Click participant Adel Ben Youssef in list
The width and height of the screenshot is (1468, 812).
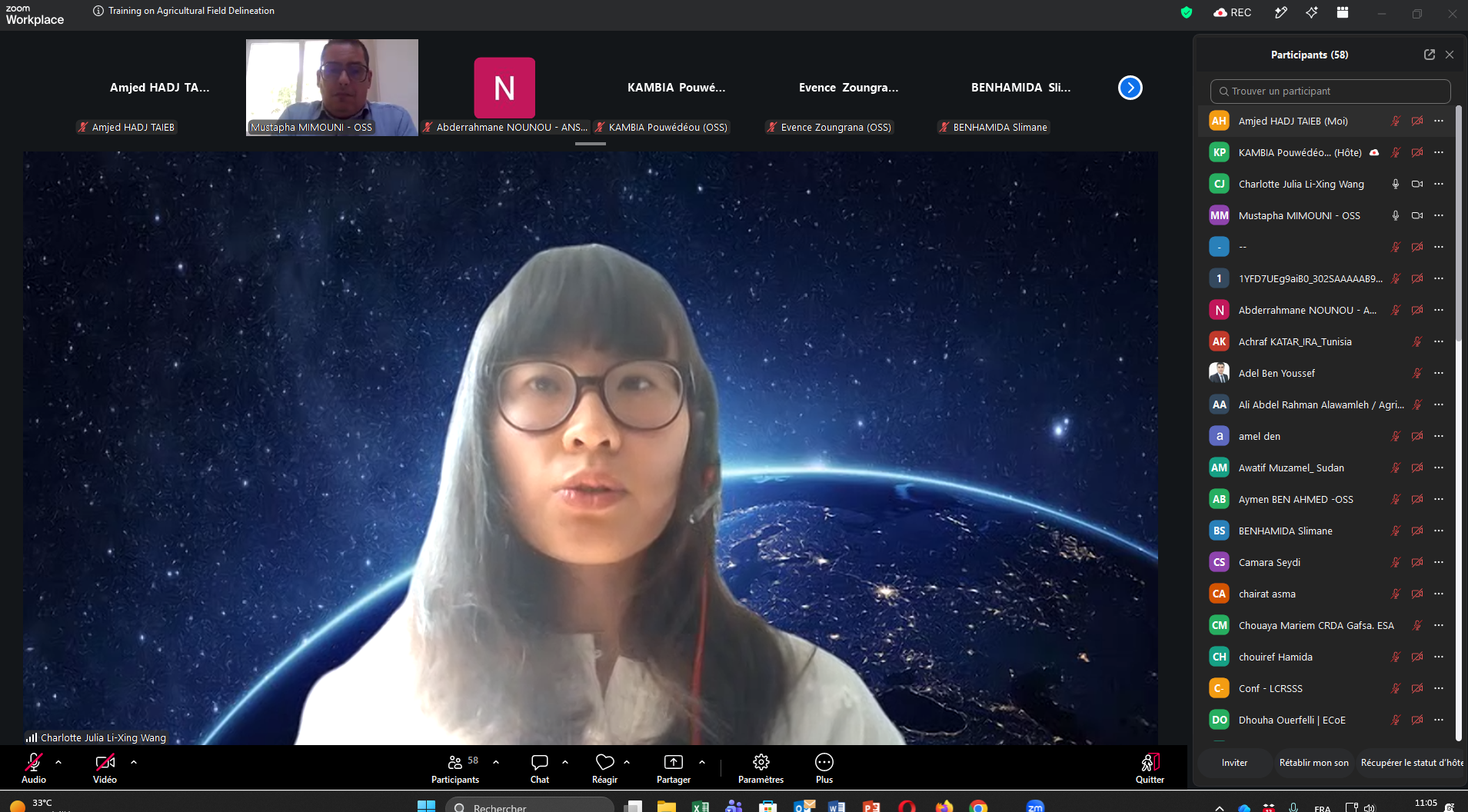(x=1327, y=373)
